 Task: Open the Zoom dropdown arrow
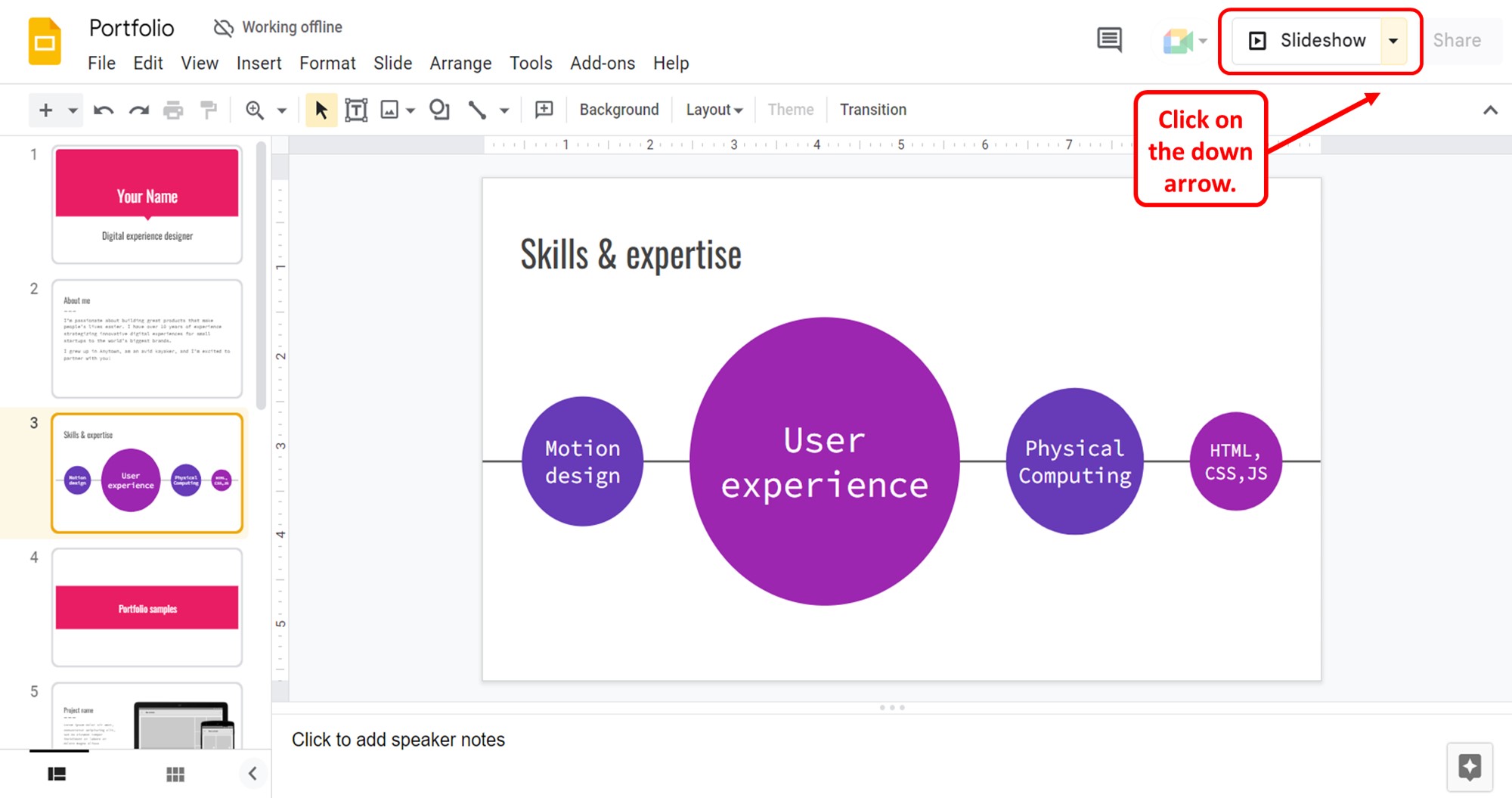[x=280, y=110]
